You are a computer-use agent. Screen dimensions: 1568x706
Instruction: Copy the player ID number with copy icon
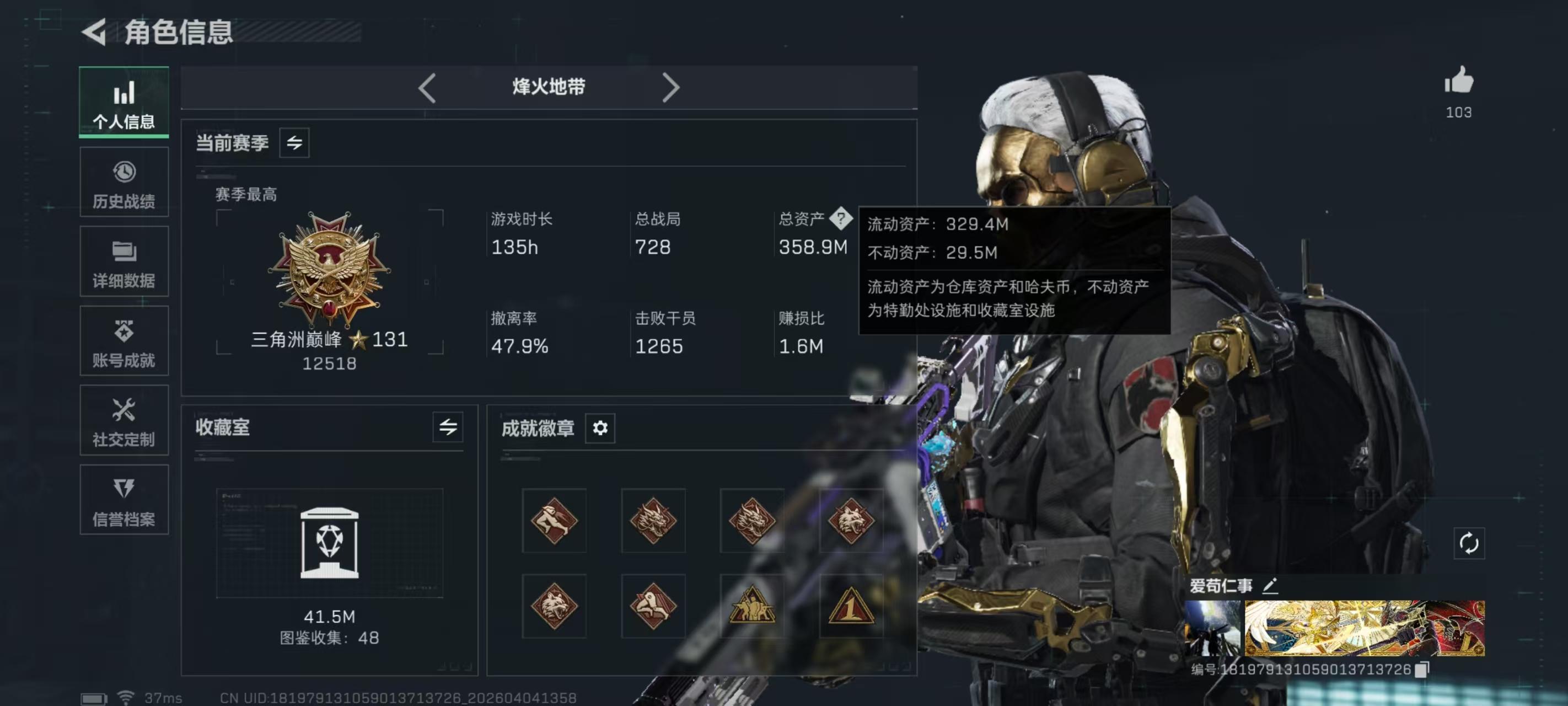click(1421, 669)
